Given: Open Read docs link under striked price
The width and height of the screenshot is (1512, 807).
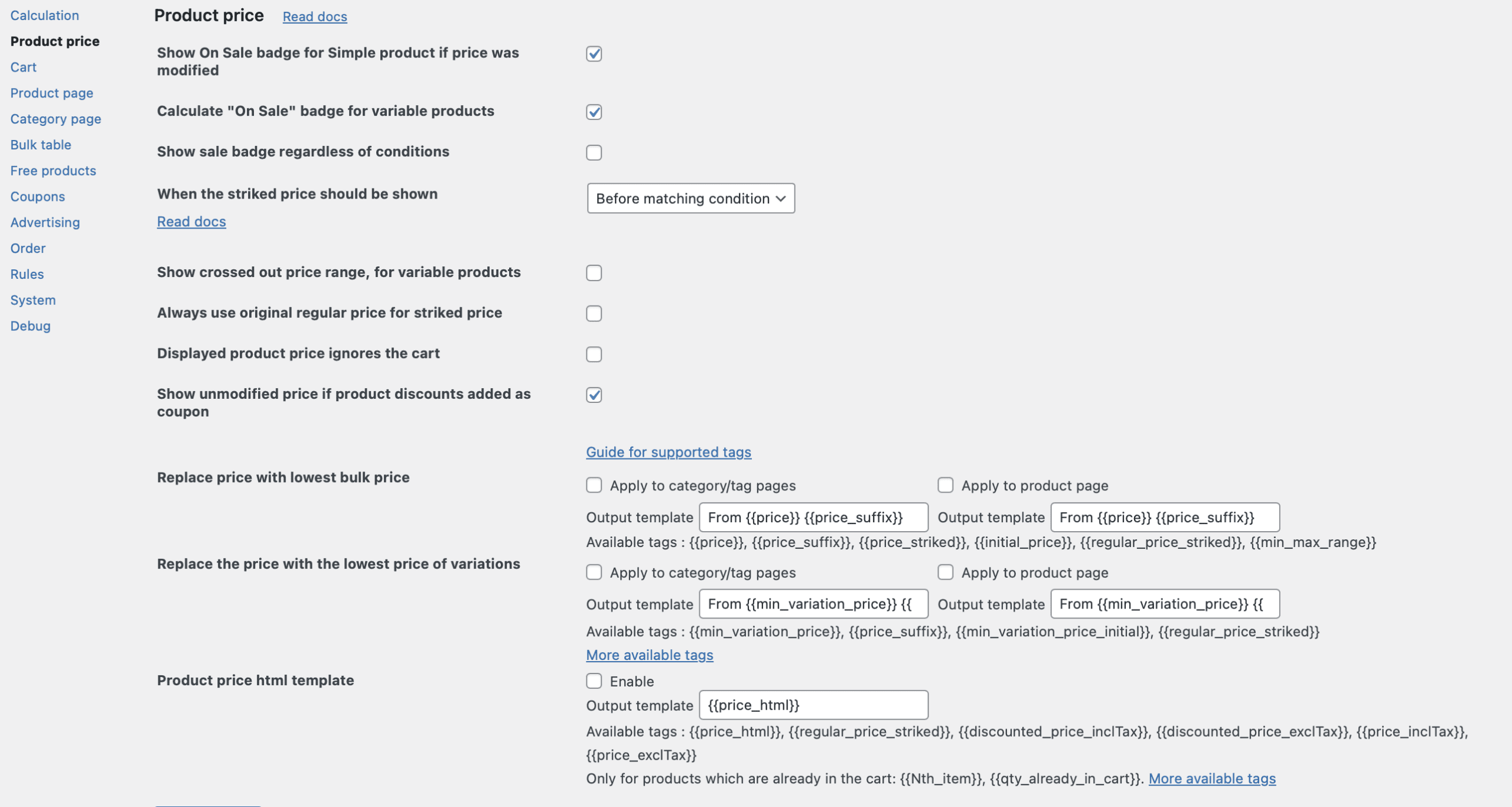Looking at the screenshot, I should [x=191, y=222].
